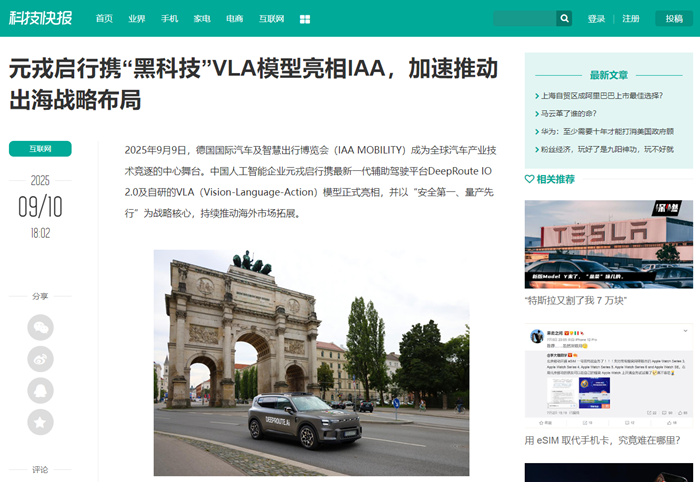The height and width of the screenshot is (482, 700).
Task: Open the 业界 navigation item
Action: tap(137, 18)
